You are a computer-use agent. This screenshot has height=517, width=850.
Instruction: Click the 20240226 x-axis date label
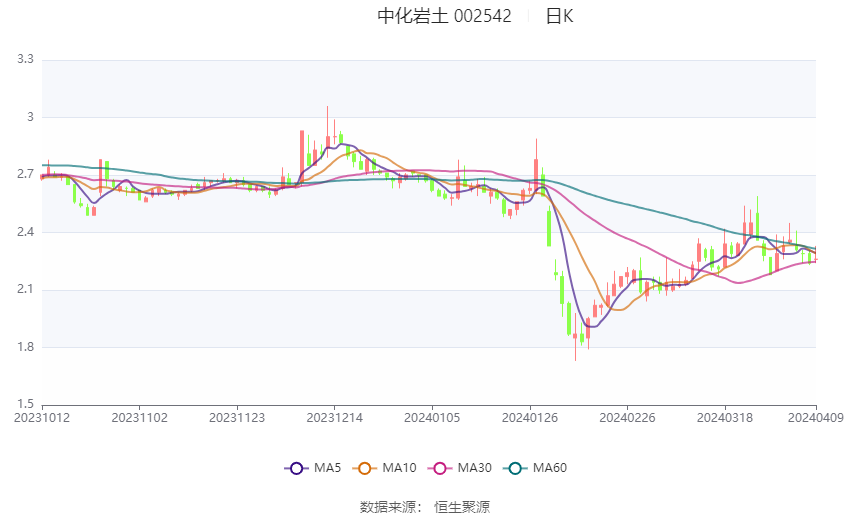tap(627, 418)
